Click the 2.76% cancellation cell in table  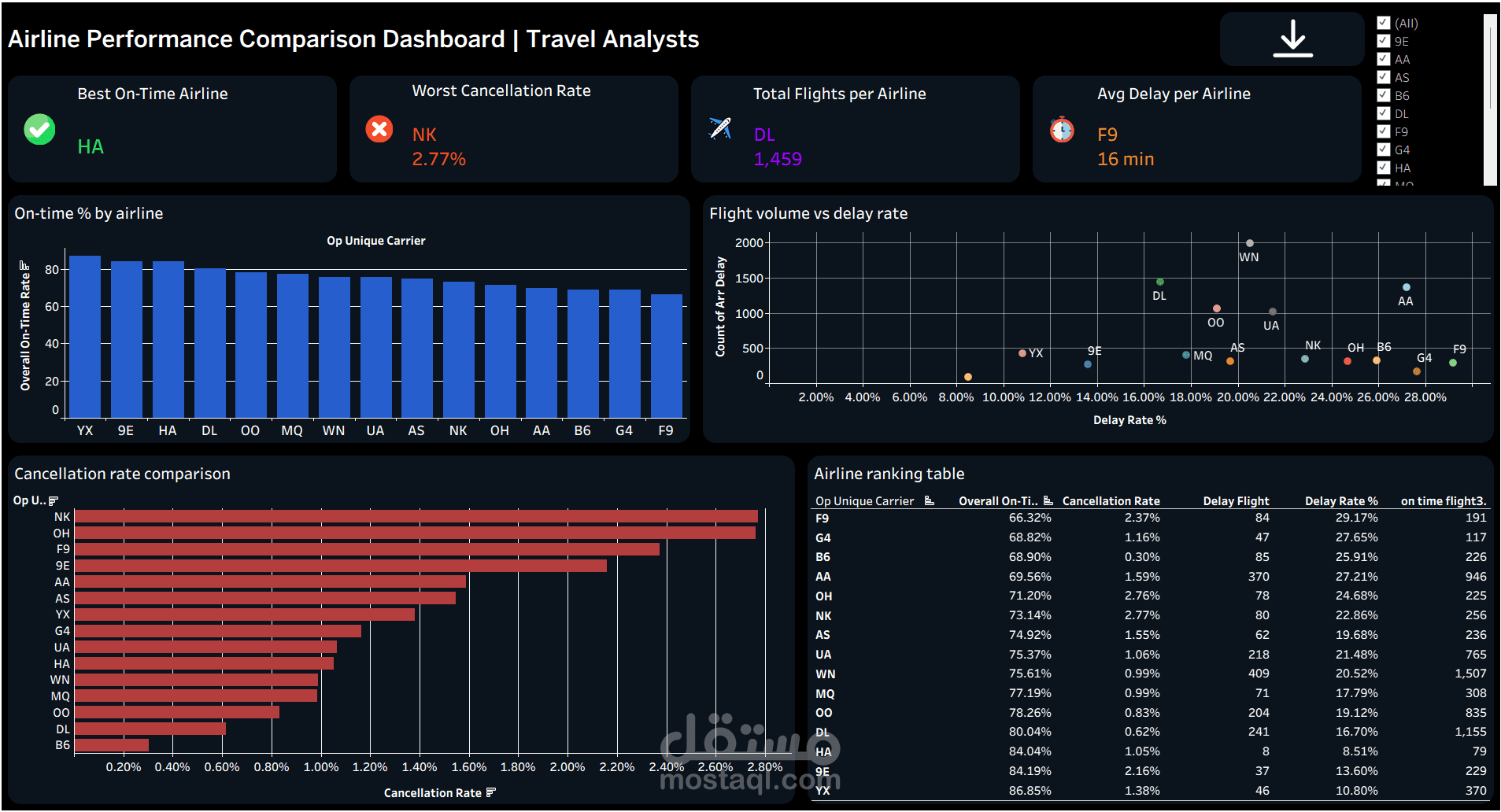pos(1142,596)
